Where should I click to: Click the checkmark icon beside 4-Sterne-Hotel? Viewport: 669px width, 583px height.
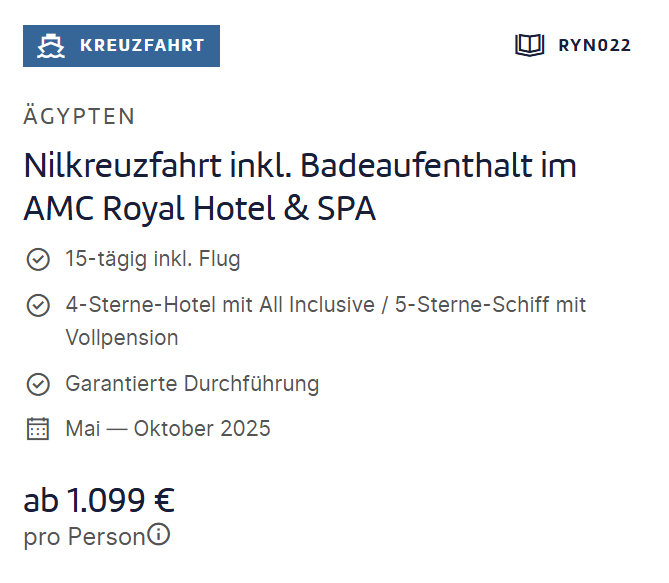click(x=38, y=305)
